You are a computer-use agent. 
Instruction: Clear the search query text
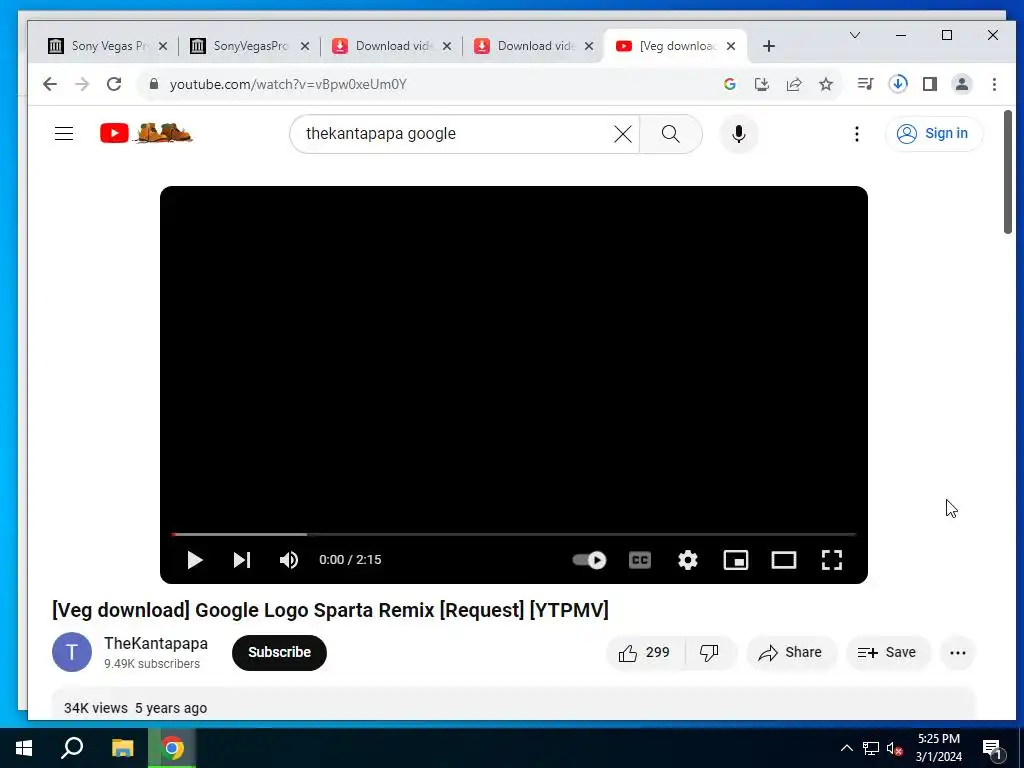(x=623, y=134)
